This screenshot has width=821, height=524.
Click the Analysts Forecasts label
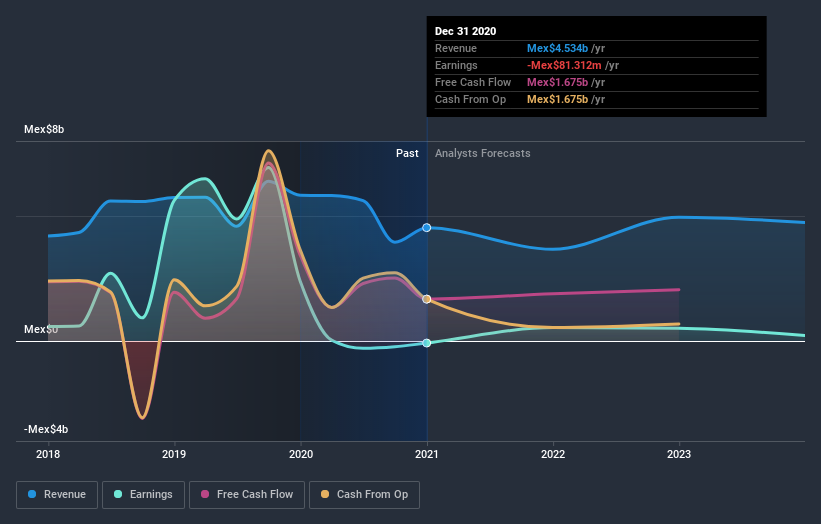483,153
